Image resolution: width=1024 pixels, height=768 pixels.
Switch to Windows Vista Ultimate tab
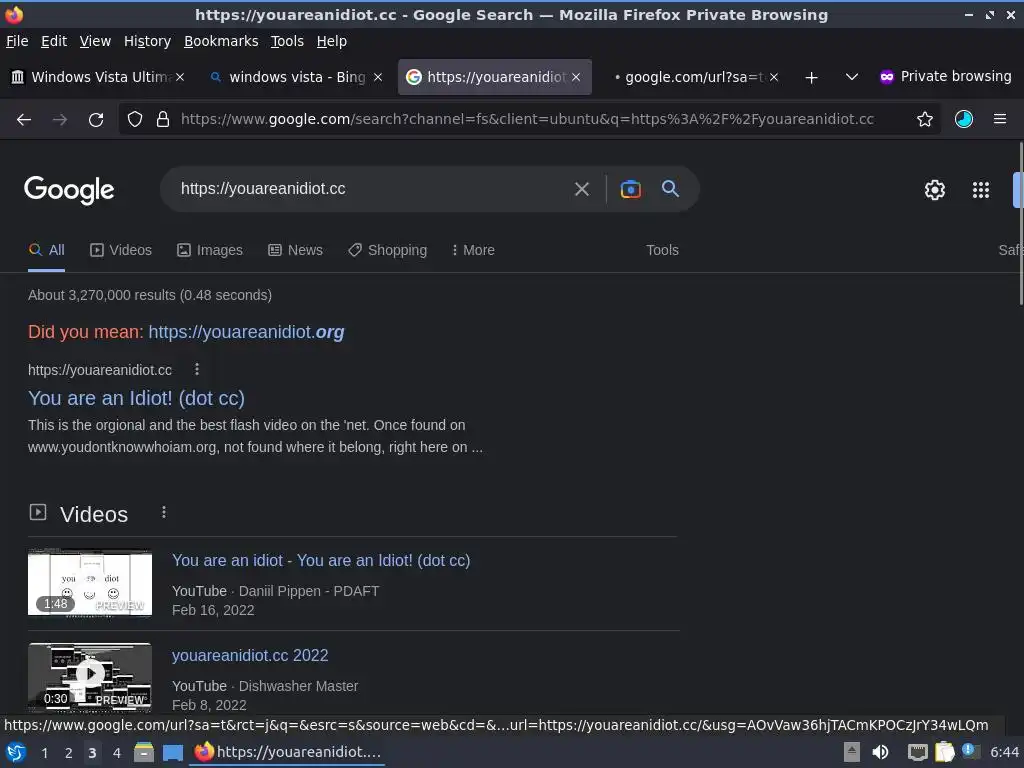click(x=98, y=77)
